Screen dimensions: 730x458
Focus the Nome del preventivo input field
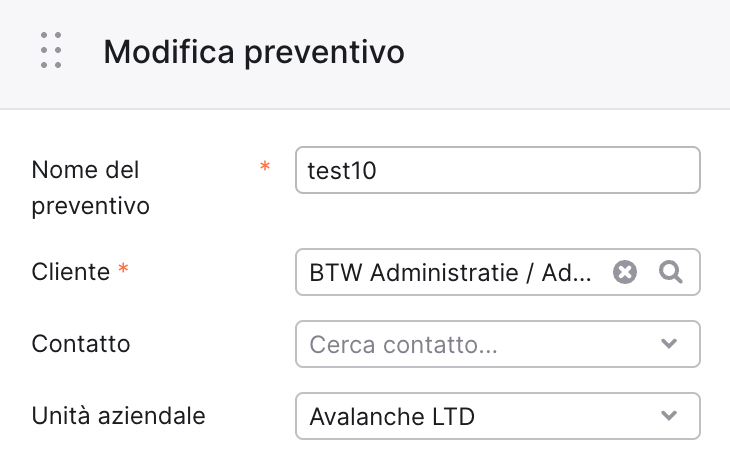pyautogui.click(x=498, y=170)
